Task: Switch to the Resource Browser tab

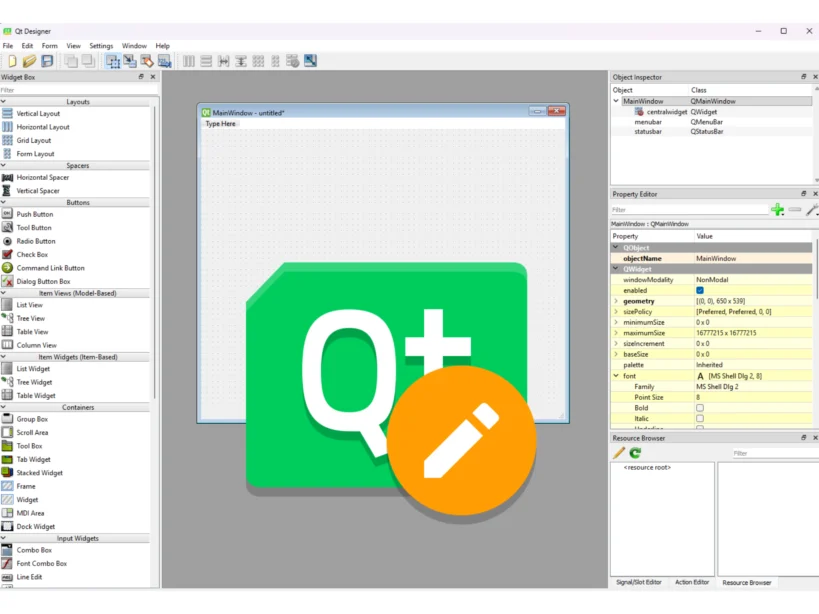Action: 747,583
